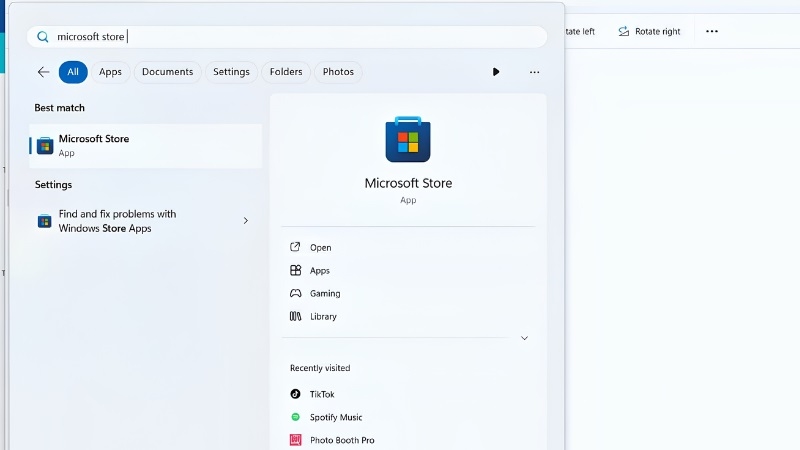Image resolution: width=800 pixels, height=450 pixels.
Task: Switch to the Apps filter tab
Action: pyautogui.click(x=110, y=72)
